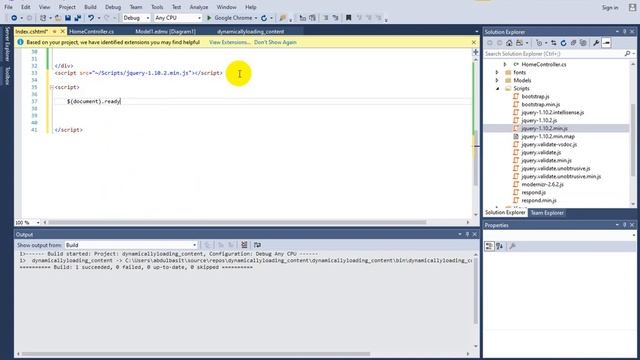Select respond.min.js in Solution Explorer

tap(539, 200)
